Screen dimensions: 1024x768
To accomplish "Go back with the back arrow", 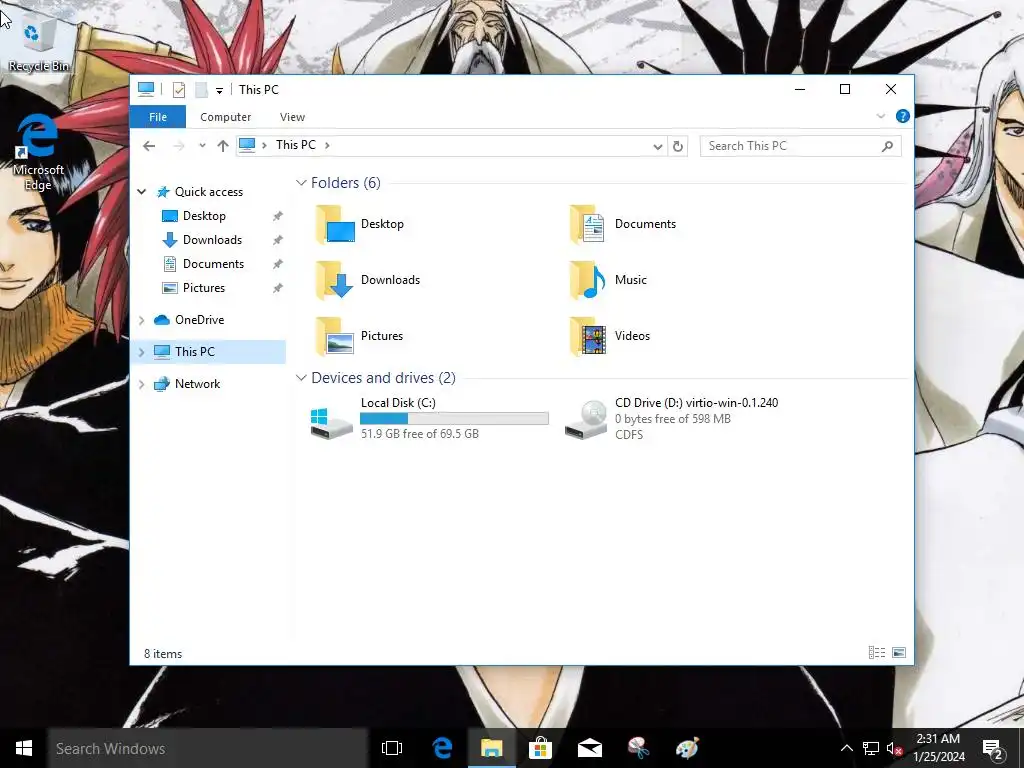I will click(149, 146).
